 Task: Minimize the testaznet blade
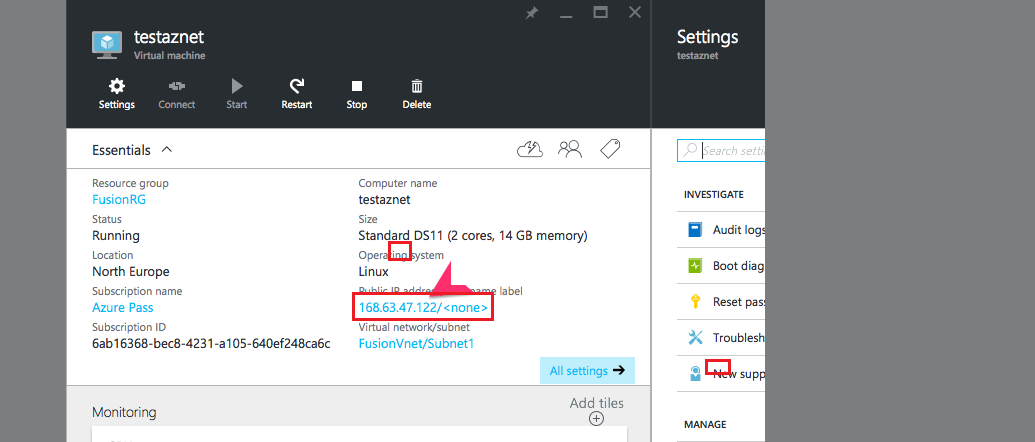tap(566, 15)
